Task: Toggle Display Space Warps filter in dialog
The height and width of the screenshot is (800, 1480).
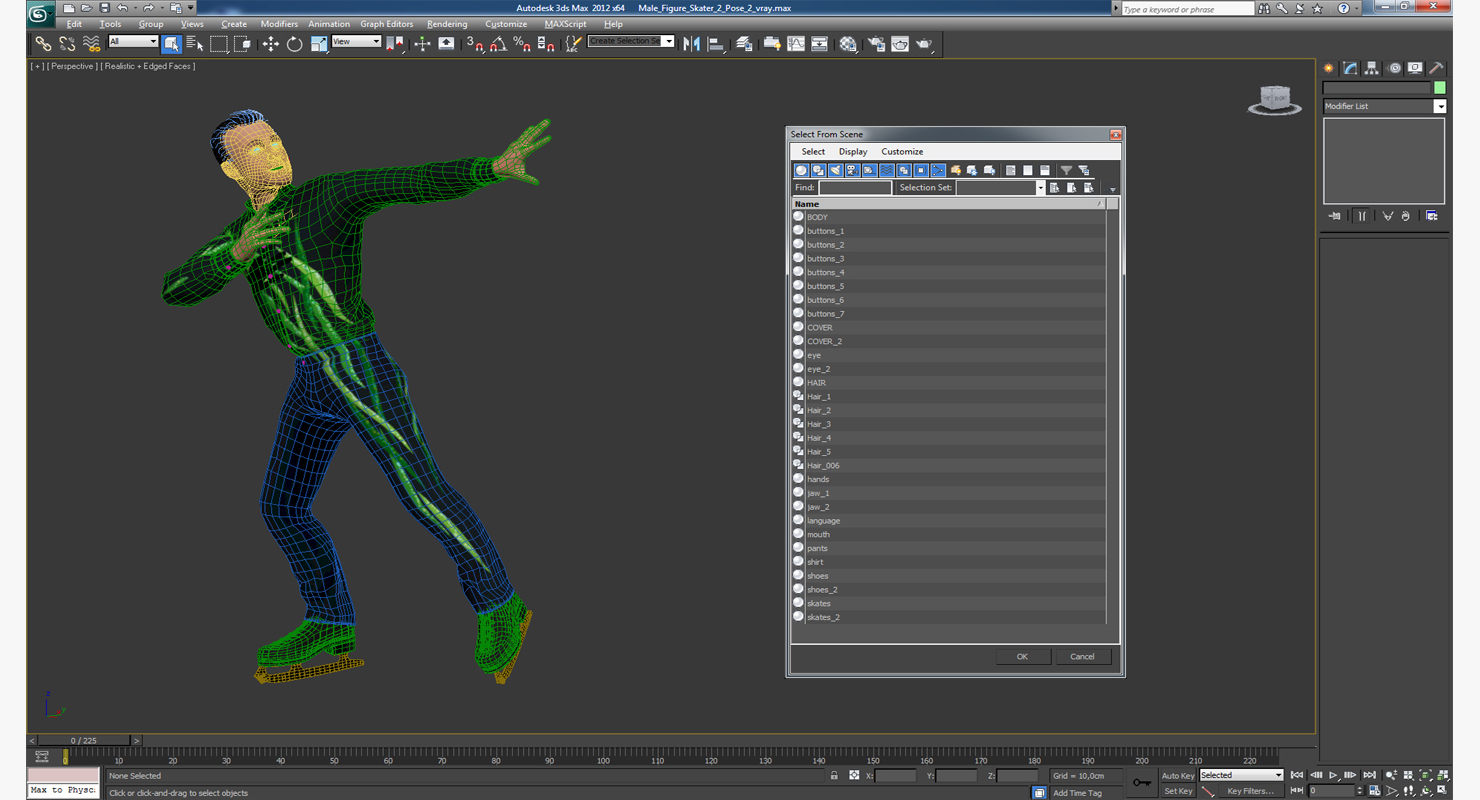Action: click(886, 170)
